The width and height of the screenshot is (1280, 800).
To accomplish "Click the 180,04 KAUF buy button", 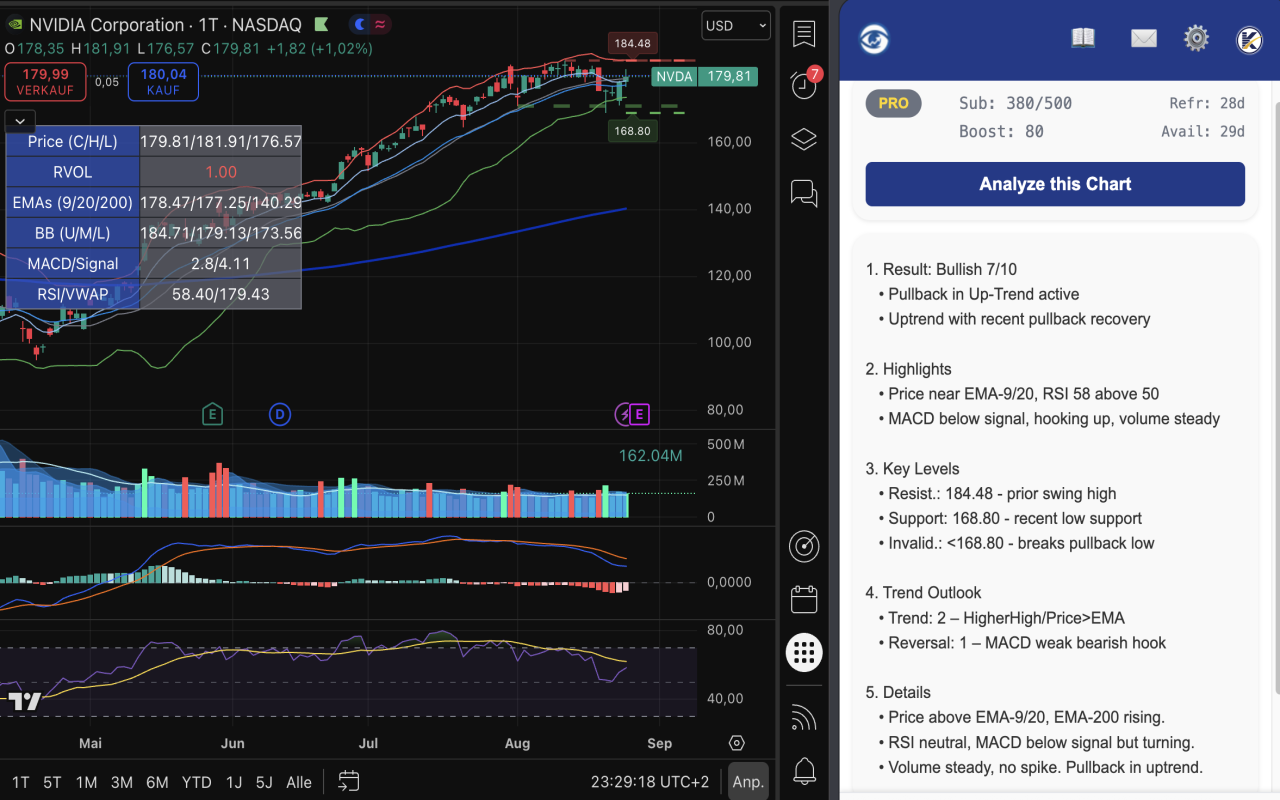I will click(163, 82).
